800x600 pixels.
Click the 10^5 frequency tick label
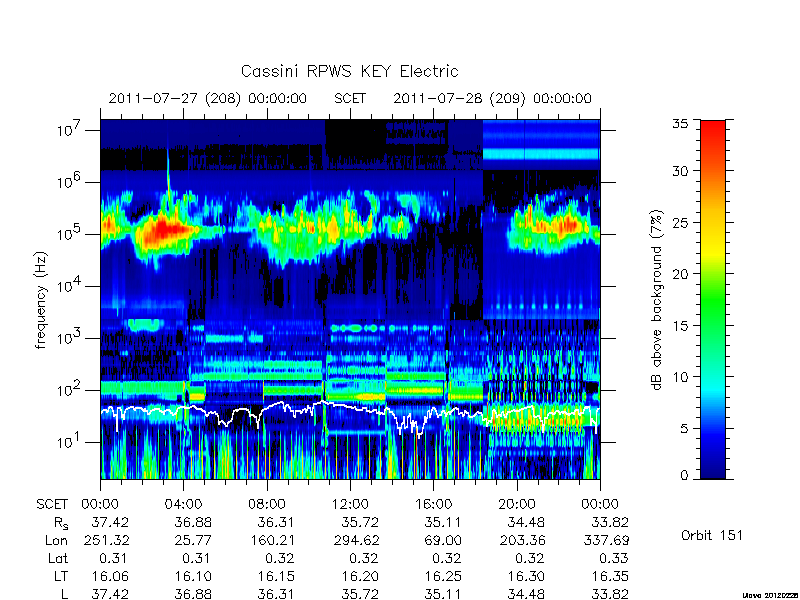pos(69,233)
